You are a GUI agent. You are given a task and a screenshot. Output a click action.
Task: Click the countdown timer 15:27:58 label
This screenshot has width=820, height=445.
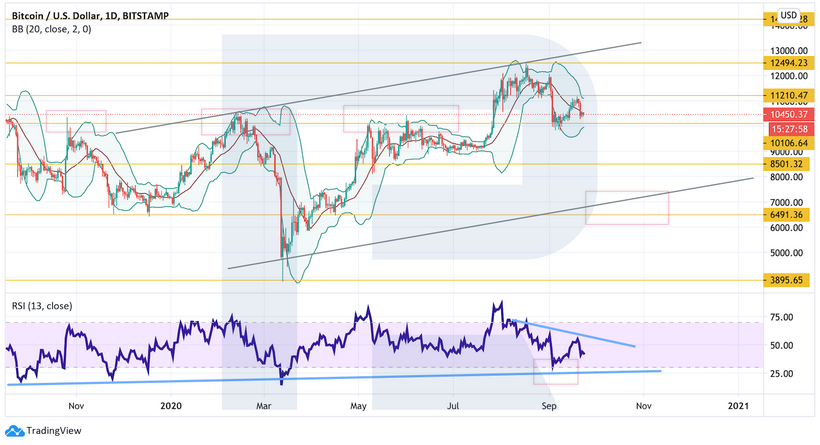(x=788, y=129)
